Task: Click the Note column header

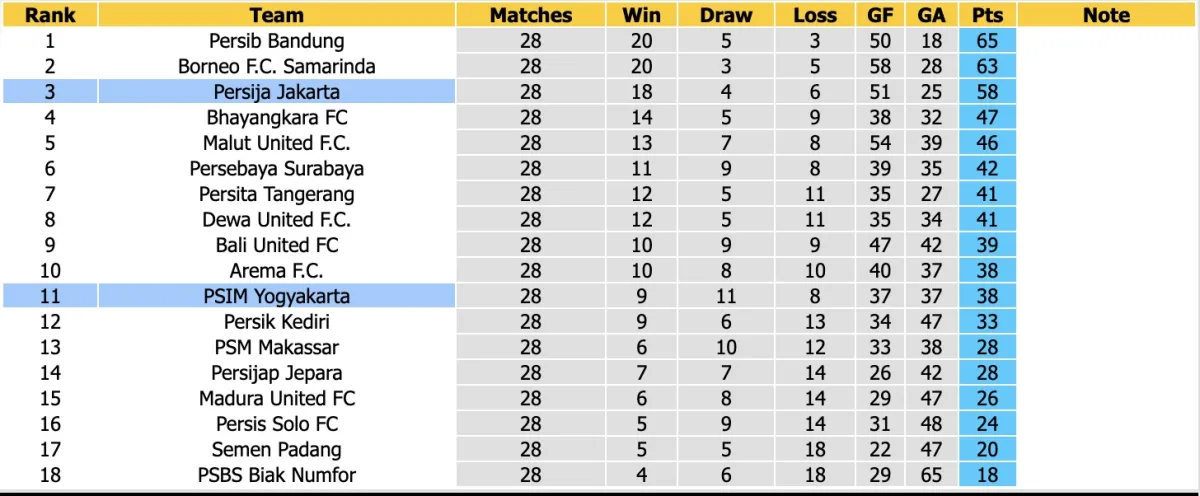Action: pyautogui.click(x=1106, y=15)
